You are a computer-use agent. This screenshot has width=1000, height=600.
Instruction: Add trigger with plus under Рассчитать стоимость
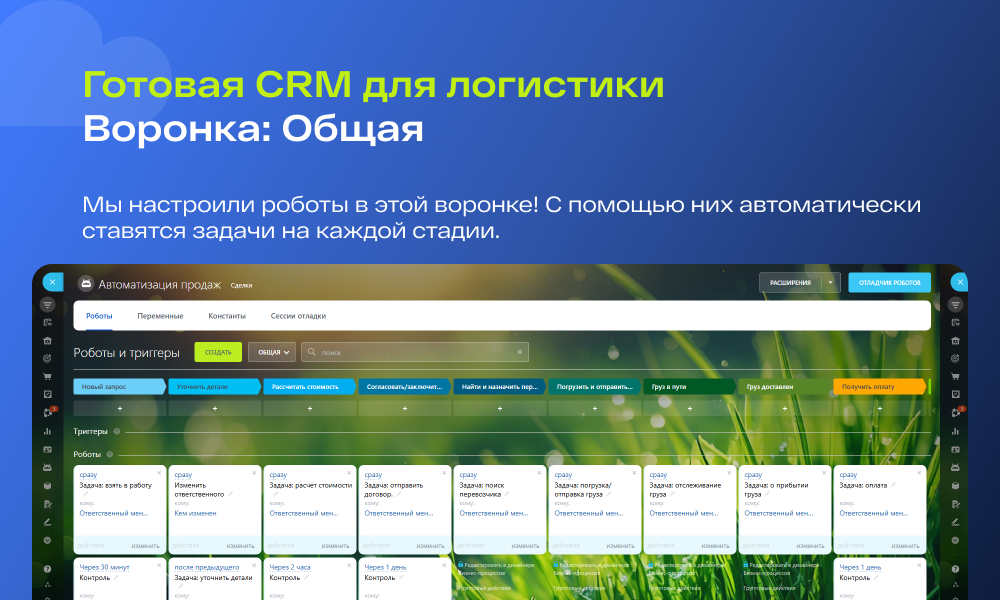[309, 408]
